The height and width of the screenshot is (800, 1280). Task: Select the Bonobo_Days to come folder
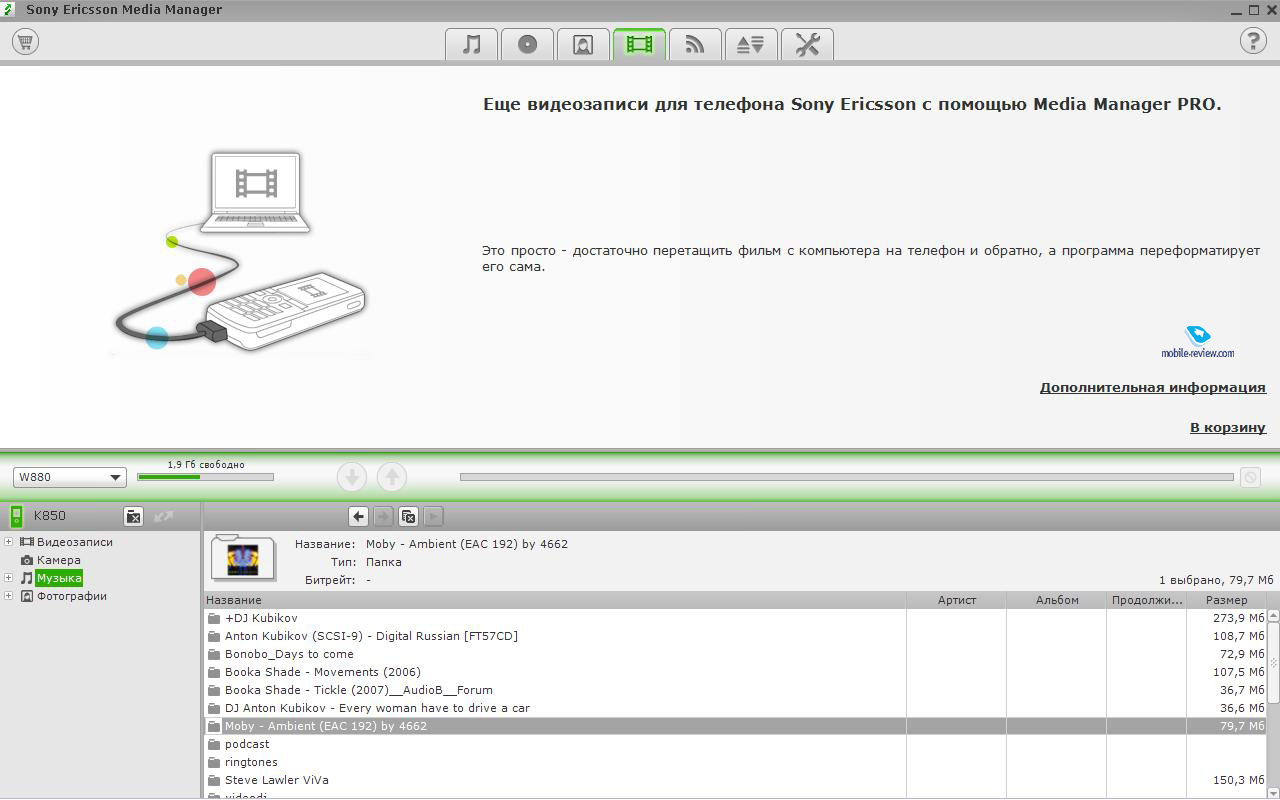pyautogui.click(x=735, y=654)
